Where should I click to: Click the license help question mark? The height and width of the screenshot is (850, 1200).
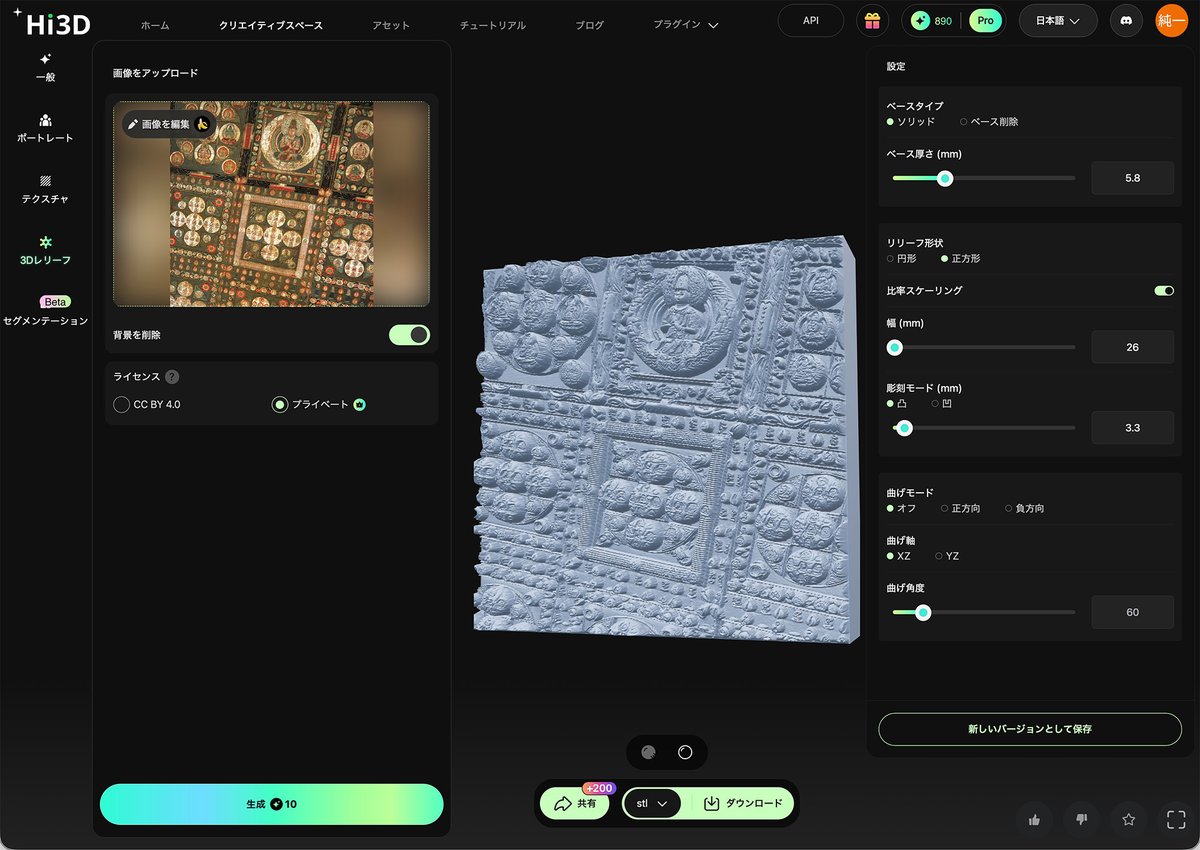click(x=172, y=377)
